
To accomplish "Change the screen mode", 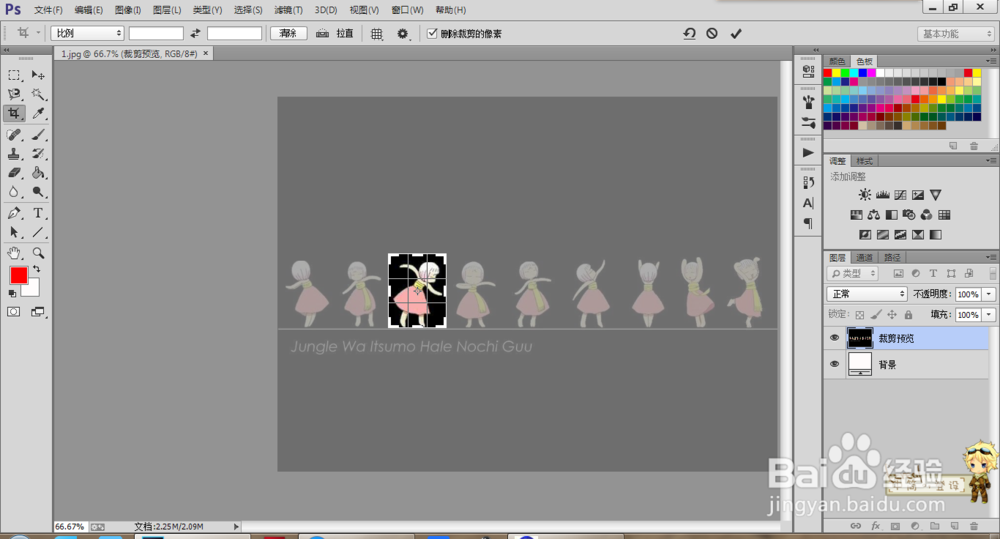I will click(38, 312).
